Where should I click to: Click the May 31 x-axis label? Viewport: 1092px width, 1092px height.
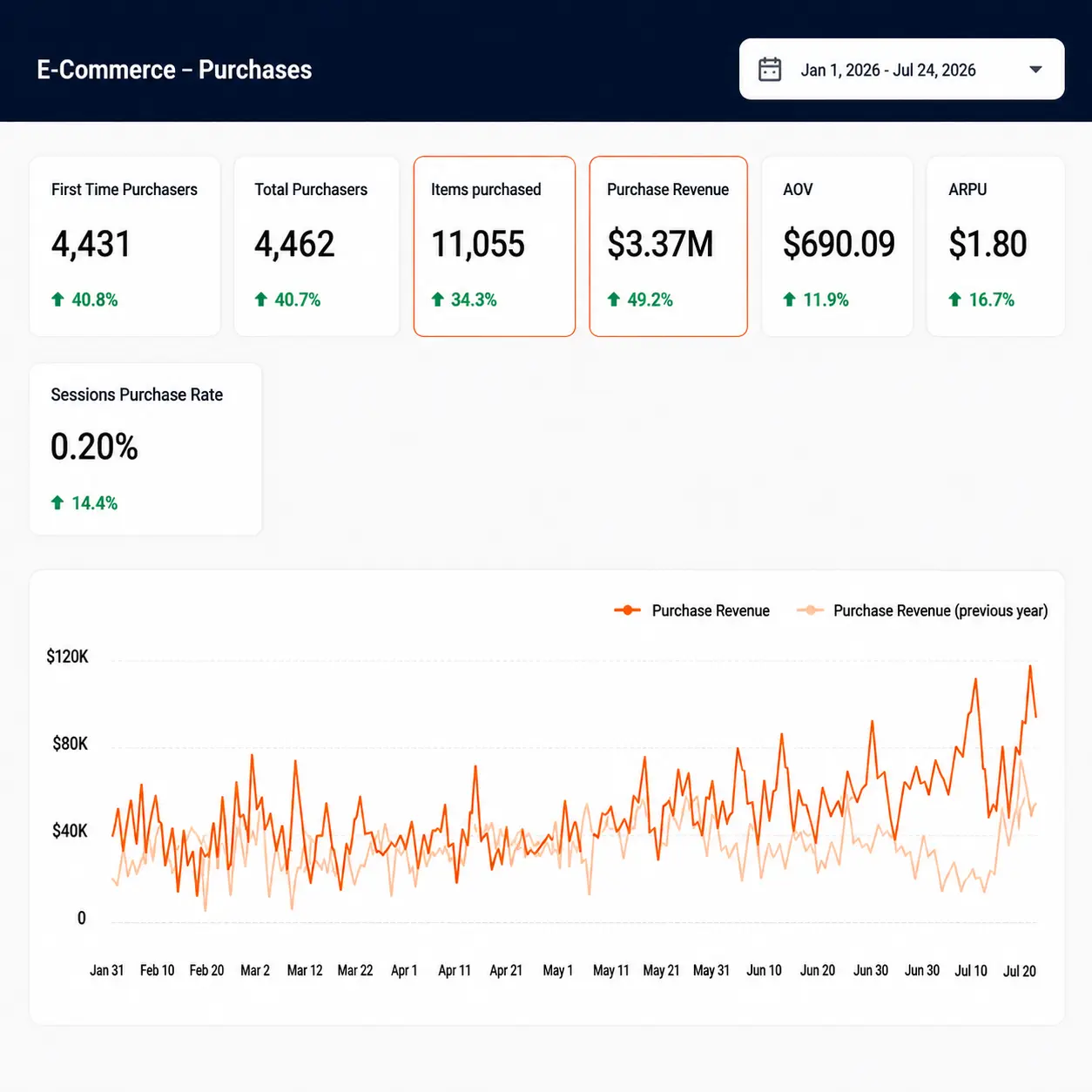tap(711, 970)
